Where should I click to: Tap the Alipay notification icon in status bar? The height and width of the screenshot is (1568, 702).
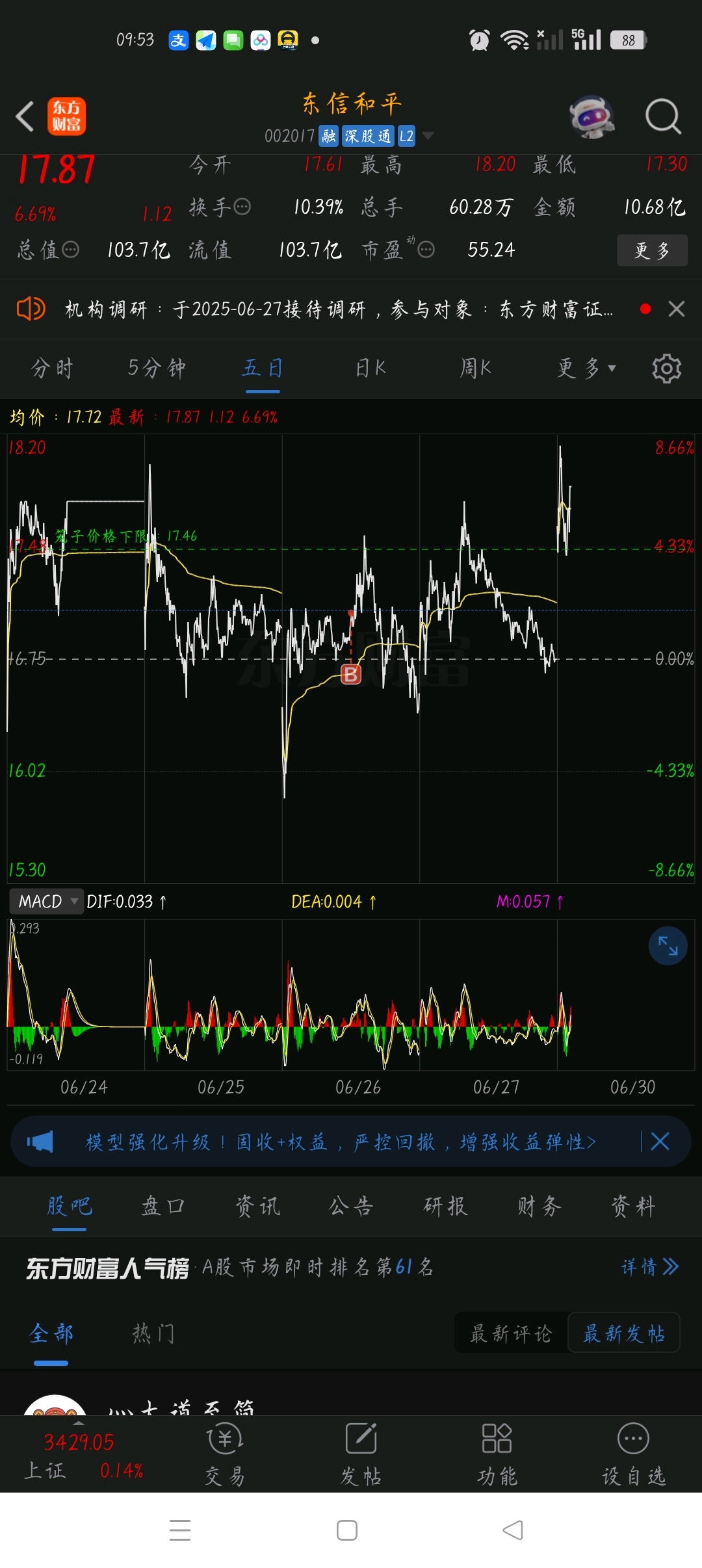[178, 40]
